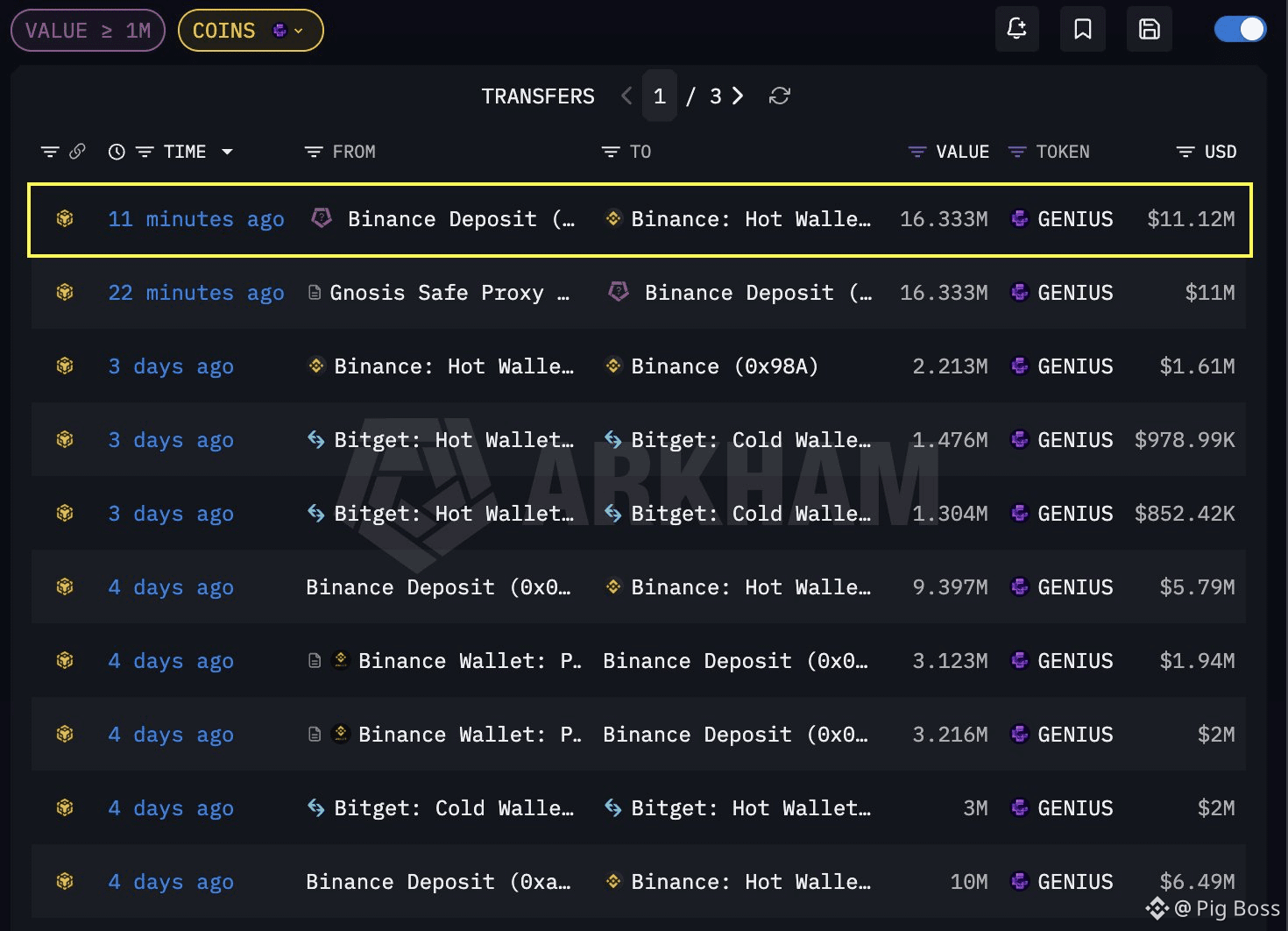1288x931 pixels.
Task: Create an alert with the bell icon
Action: tap(1016, 29)
